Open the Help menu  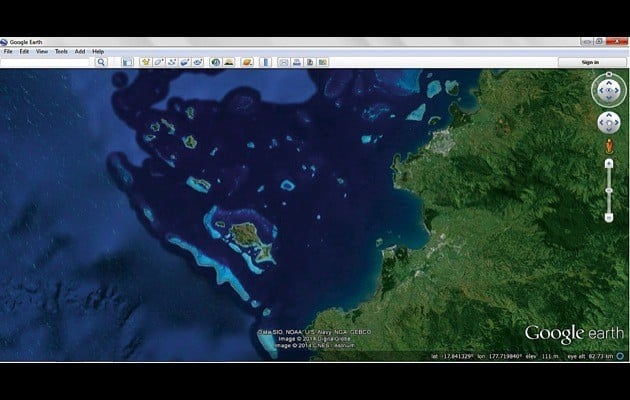coord(98,51)
